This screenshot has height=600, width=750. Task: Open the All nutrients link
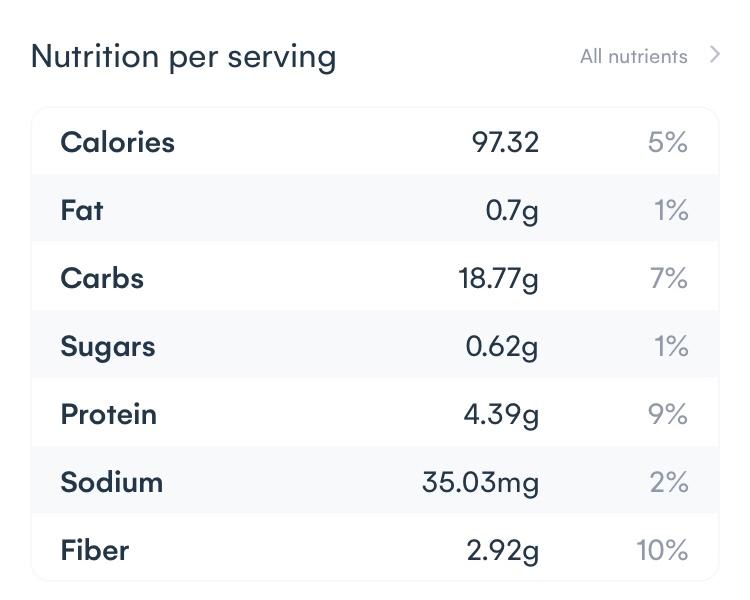[x=633, y=57]
